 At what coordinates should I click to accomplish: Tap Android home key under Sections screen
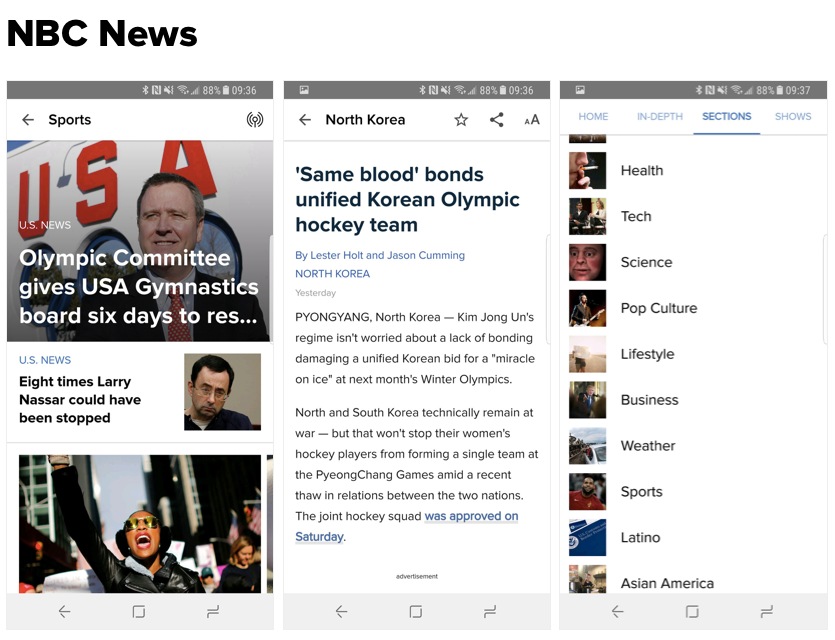(x=692, y=611)
